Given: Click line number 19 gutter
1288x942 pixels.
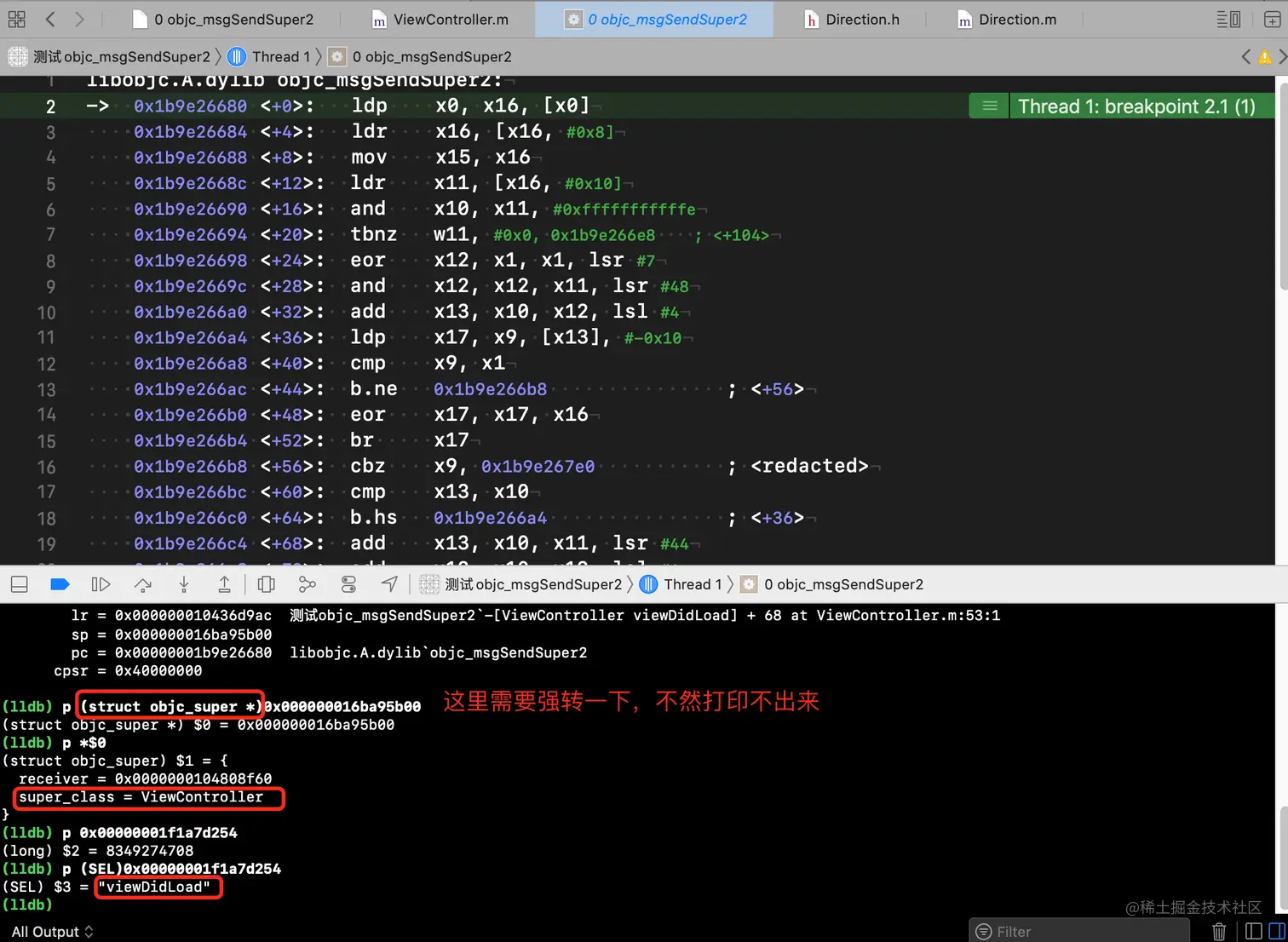Looking at the screenshot, I should tap(47, 543).
